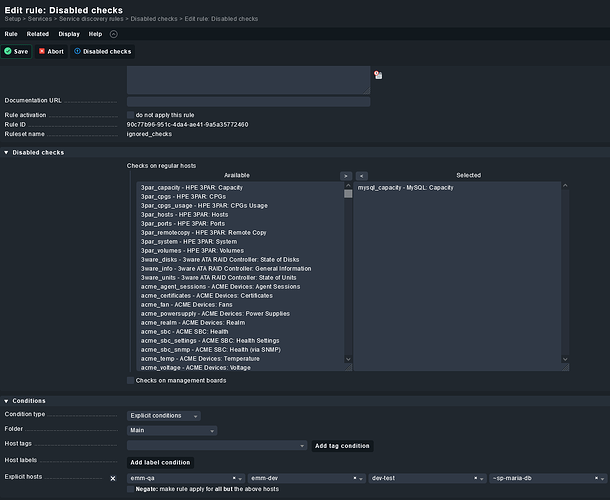Screen dimensions: 610x500
Task: Open the Related menu
Action: click(38, 34)
